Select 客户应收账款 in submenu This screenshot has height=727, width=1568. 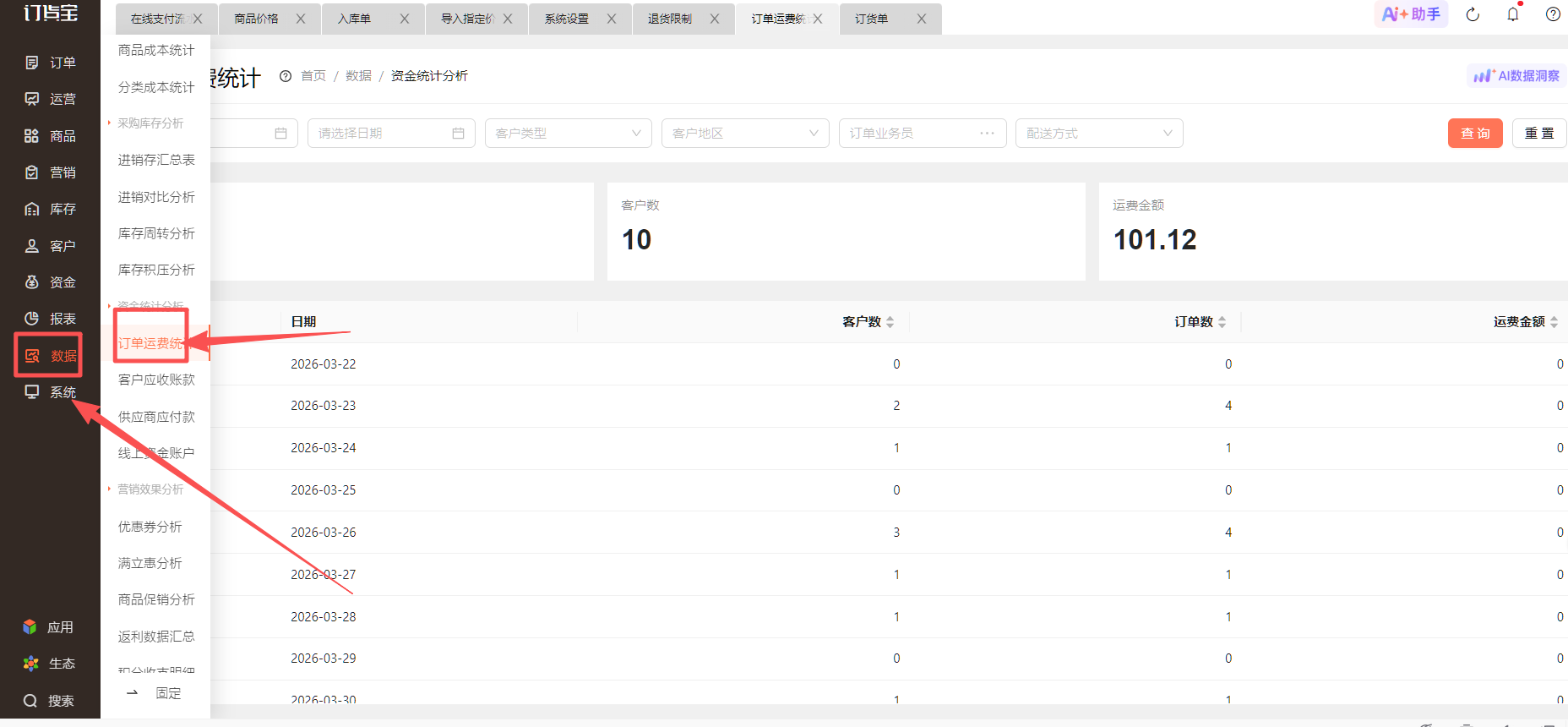156,380
